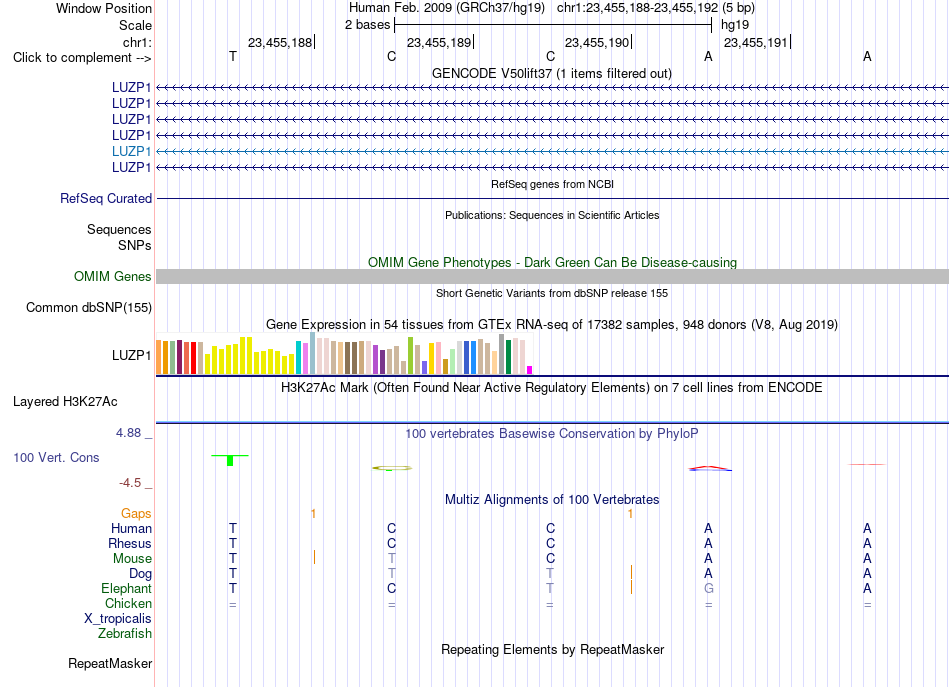950x687 pixels.
Task: Select the Mouse species label
Action: [x=132, y=559]
